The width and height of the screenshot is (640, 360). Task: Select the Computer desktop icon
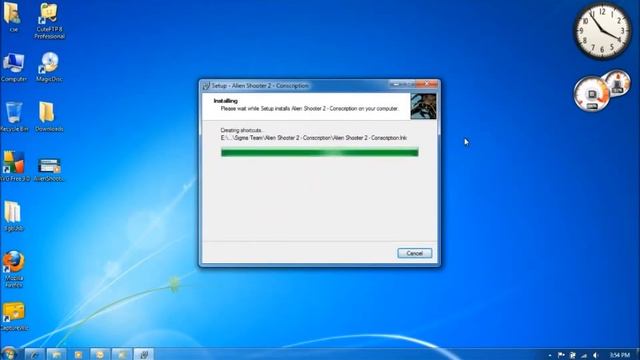(x=14, y=67)
